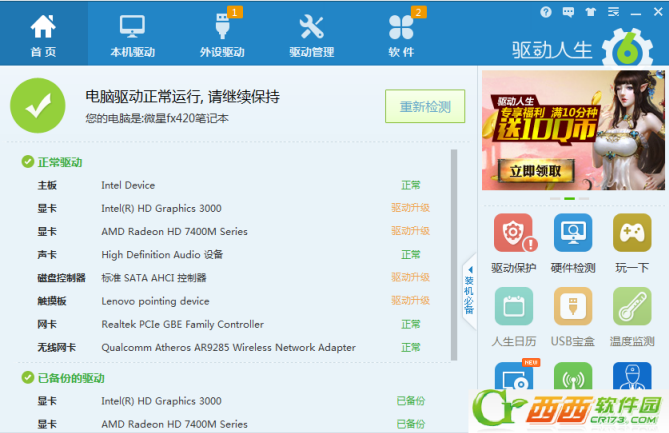Click 已备份 status for Intel(R) HD Graphics 3000
Screen dimensions: 669x433
tap(411, 401)
